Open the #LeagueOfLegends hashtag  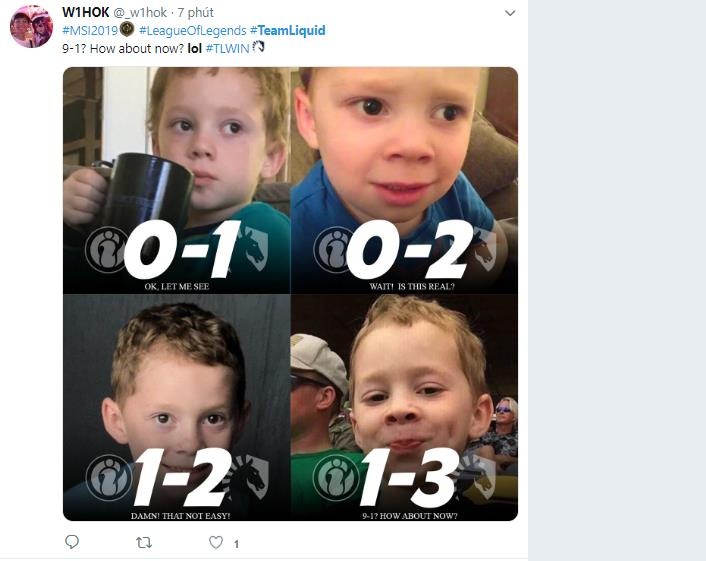click(x=192, y=30)
